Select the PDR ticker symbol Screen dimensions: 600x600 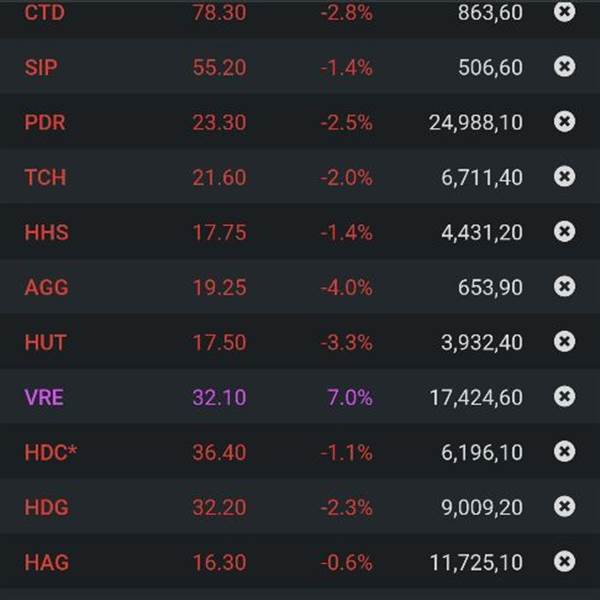coord(45,122)
